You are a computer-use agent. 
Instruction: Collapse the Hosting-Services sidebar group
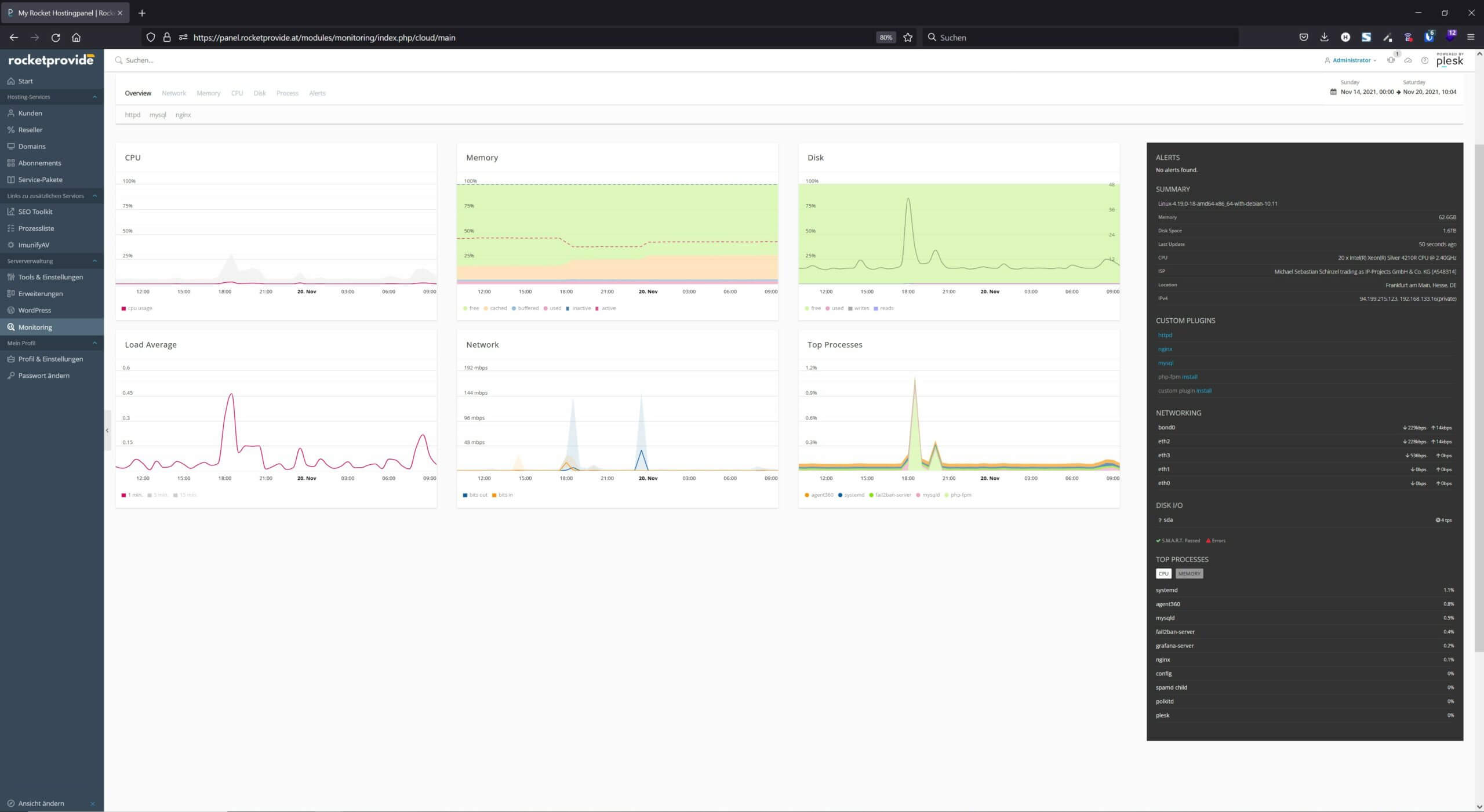coord(94,97)
